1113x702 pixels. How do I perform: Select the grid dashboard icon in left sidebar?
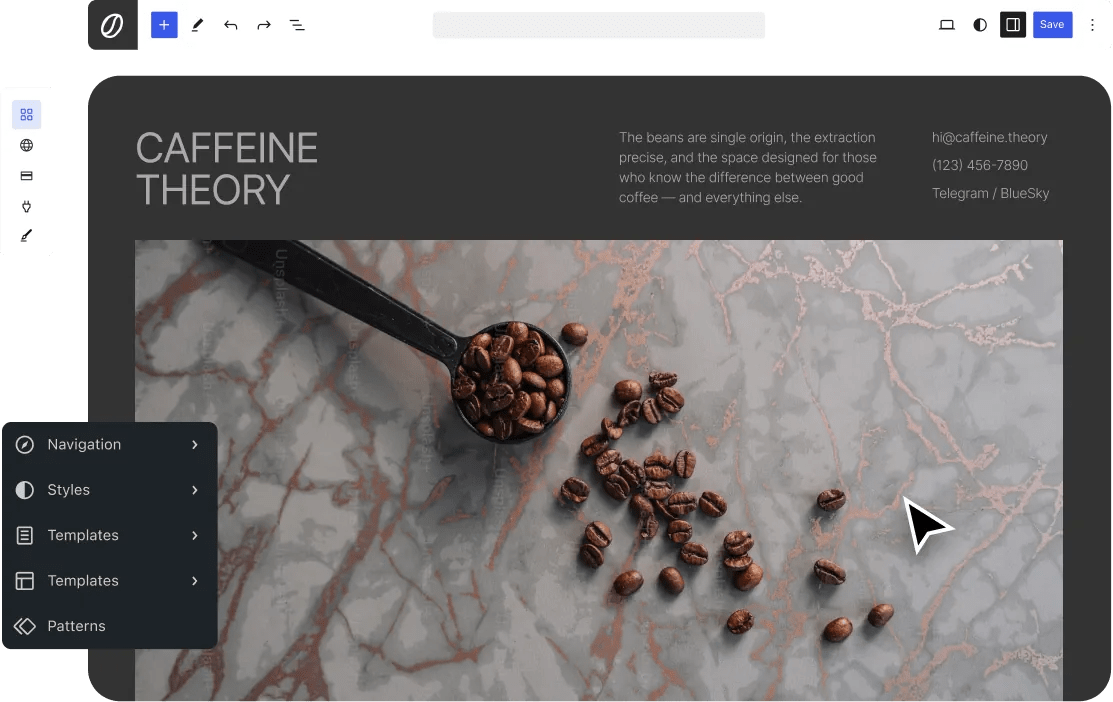(26, 114)
